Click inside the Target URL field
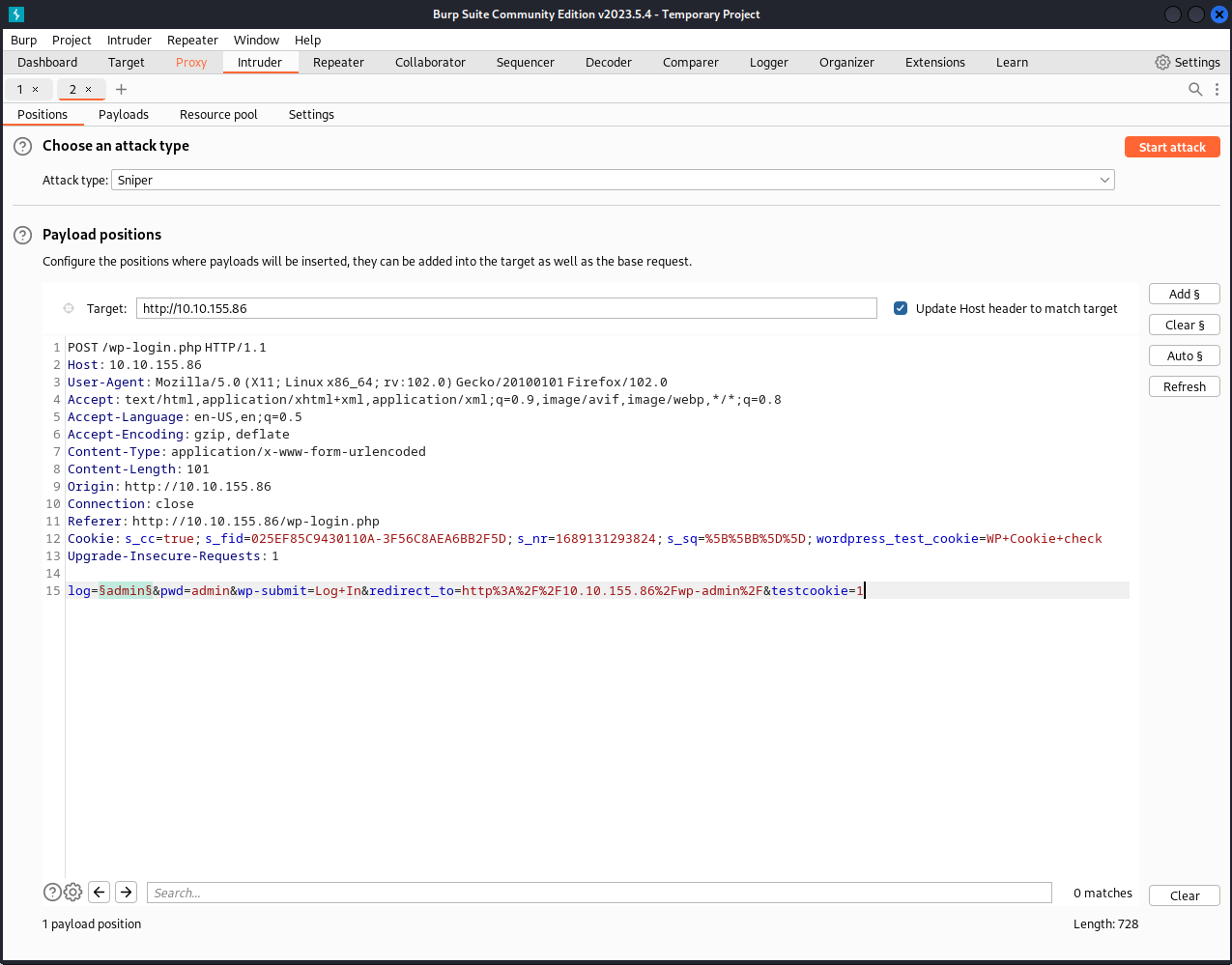This screenshot has height=965, width=1232. point(505,308)
